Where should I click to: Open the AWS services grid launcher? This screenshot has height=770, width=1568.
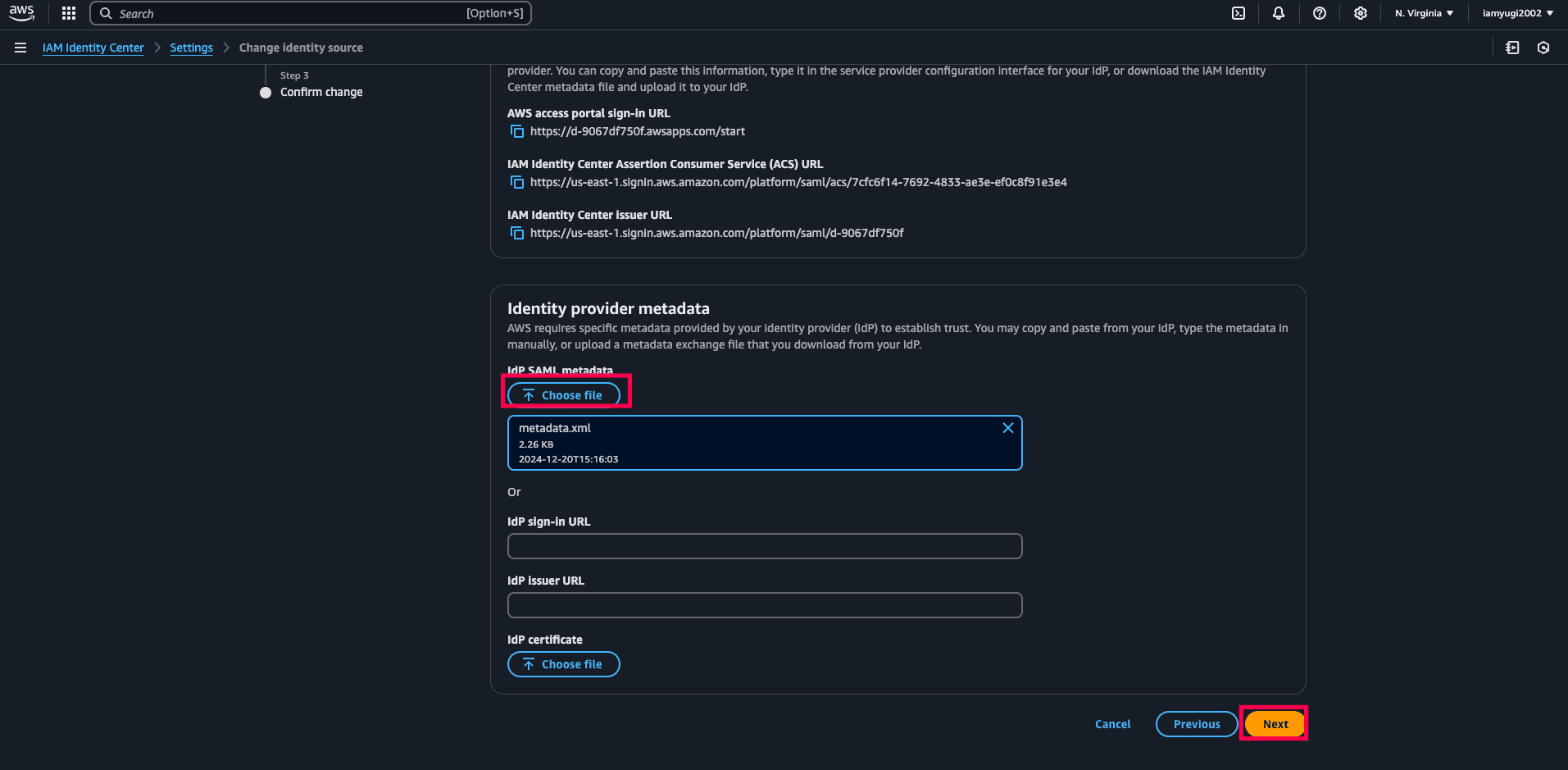click(x=68, y=13)
